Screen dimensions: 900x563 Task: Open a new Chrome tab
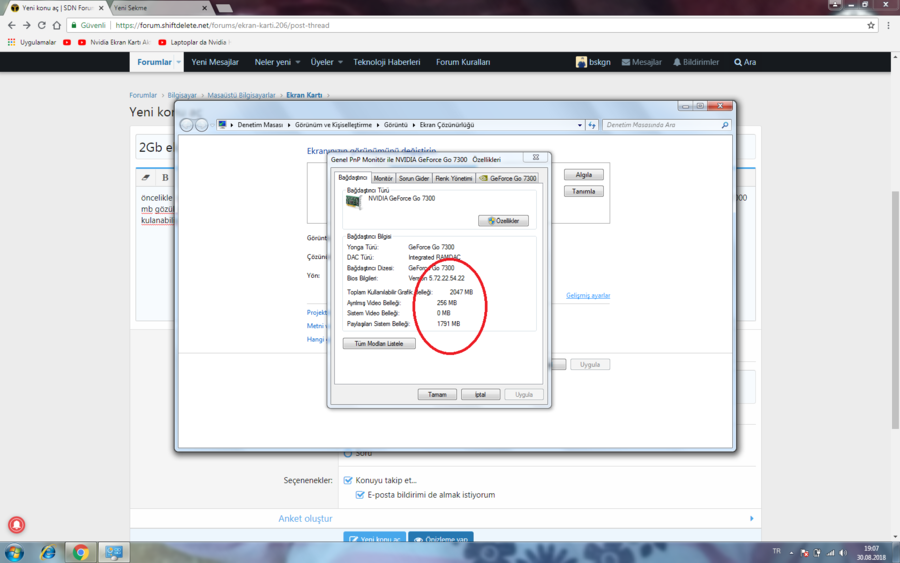coord(224,8)
